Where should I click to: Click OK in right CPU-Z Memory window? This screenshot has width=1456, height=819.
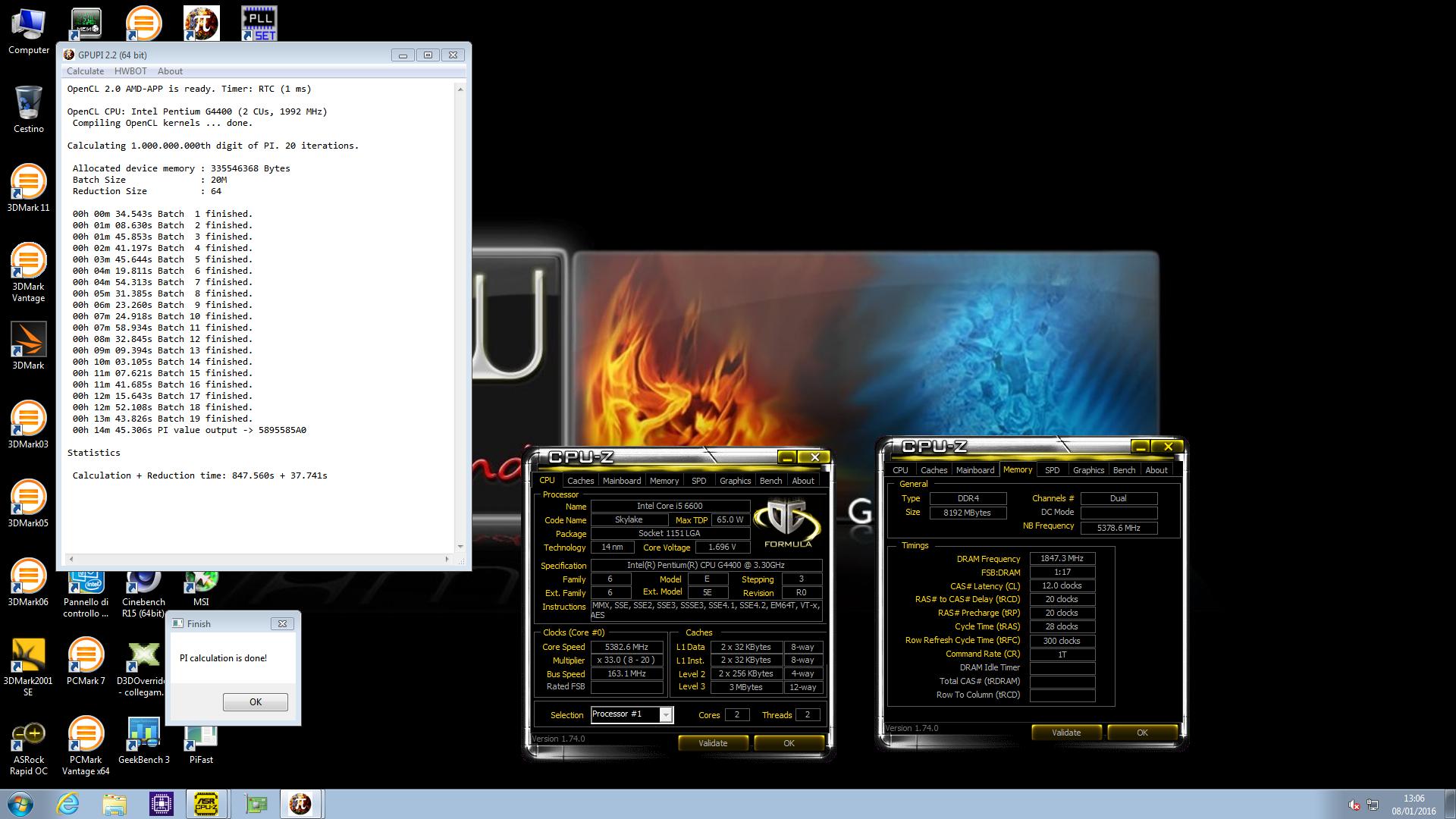(1142, 733)
